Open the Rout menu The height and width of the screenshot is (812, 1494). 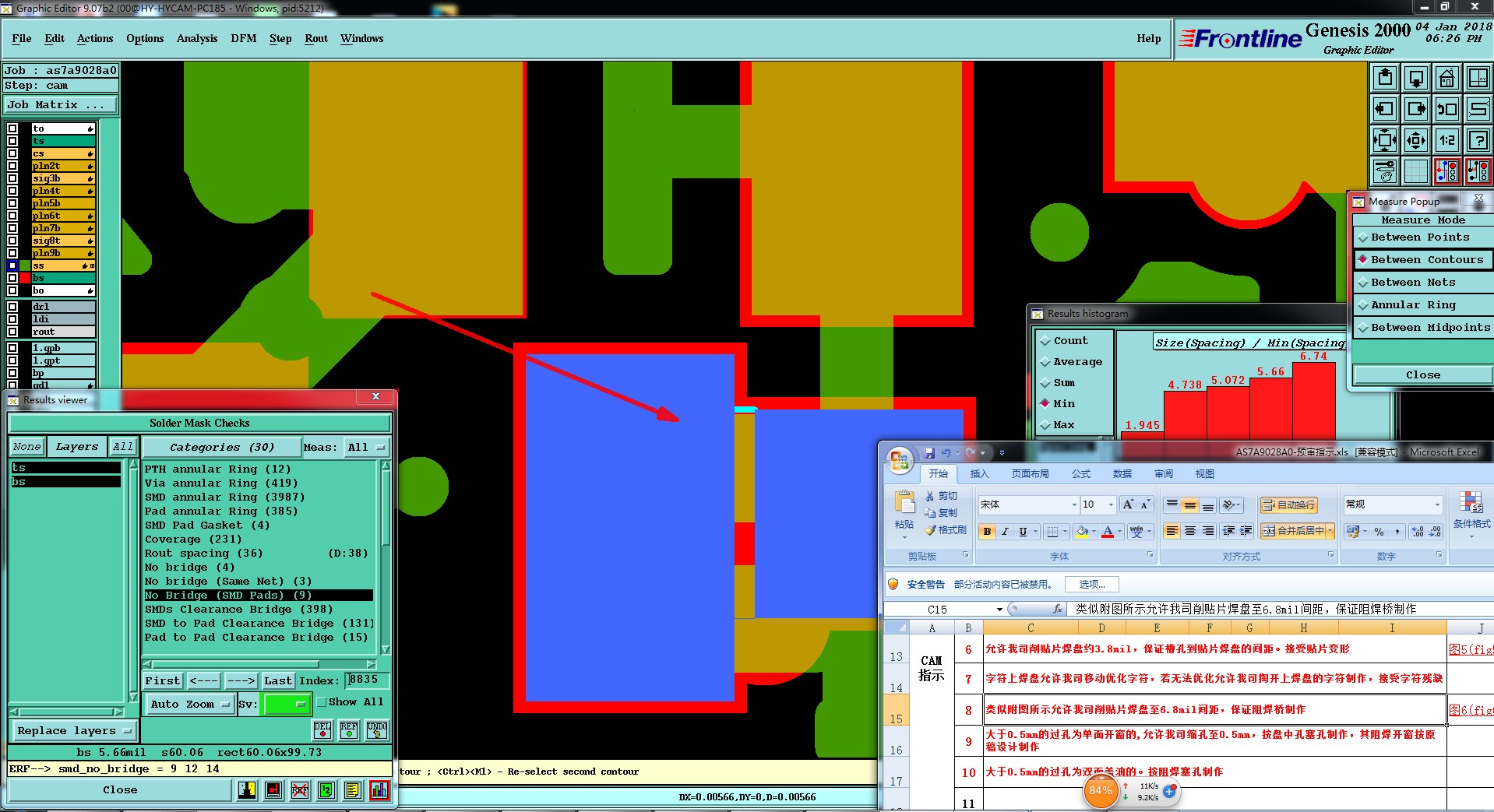(316, 38)
